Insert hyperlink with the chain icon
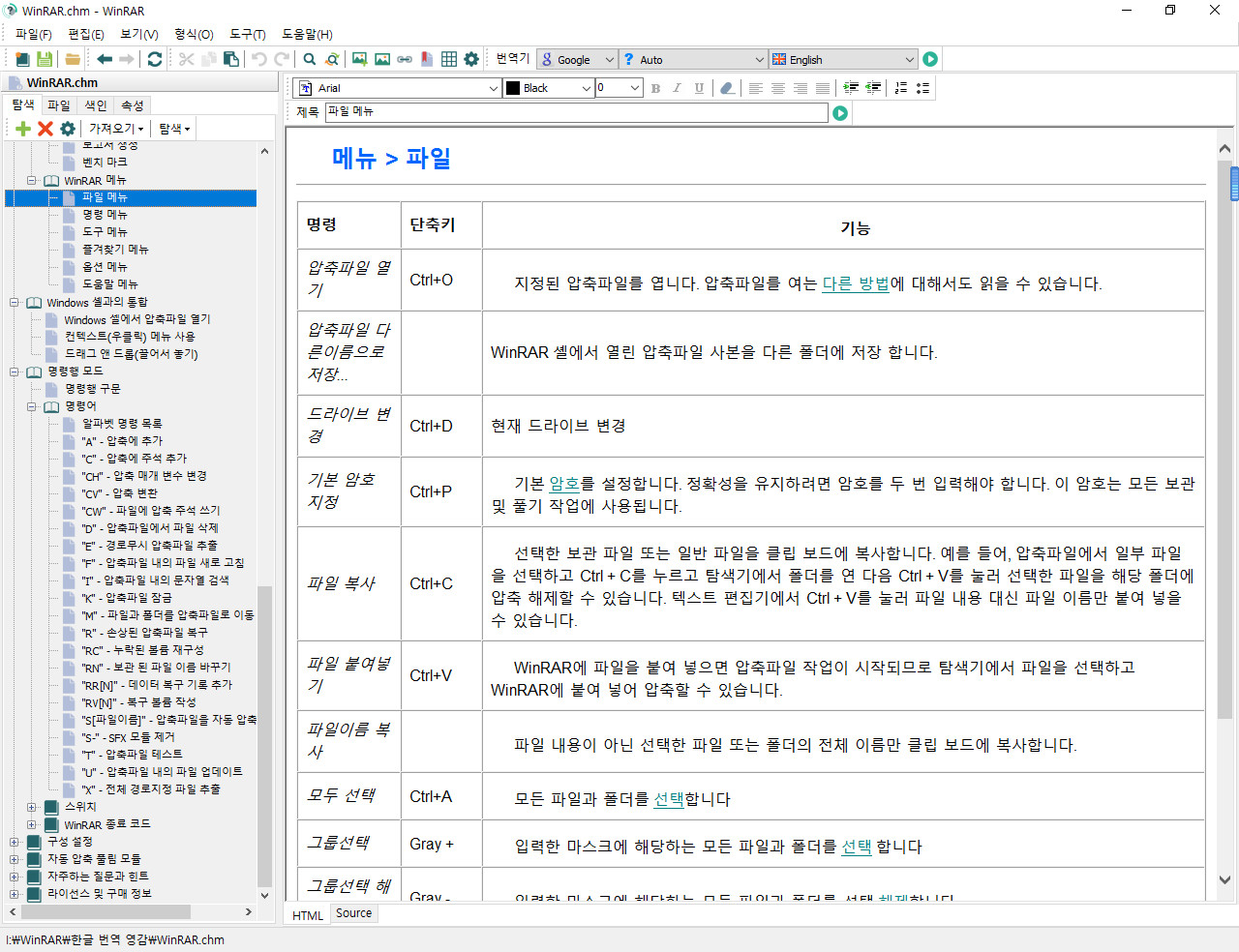Viewport: 1239px width, 952px height. pos(405,59)
